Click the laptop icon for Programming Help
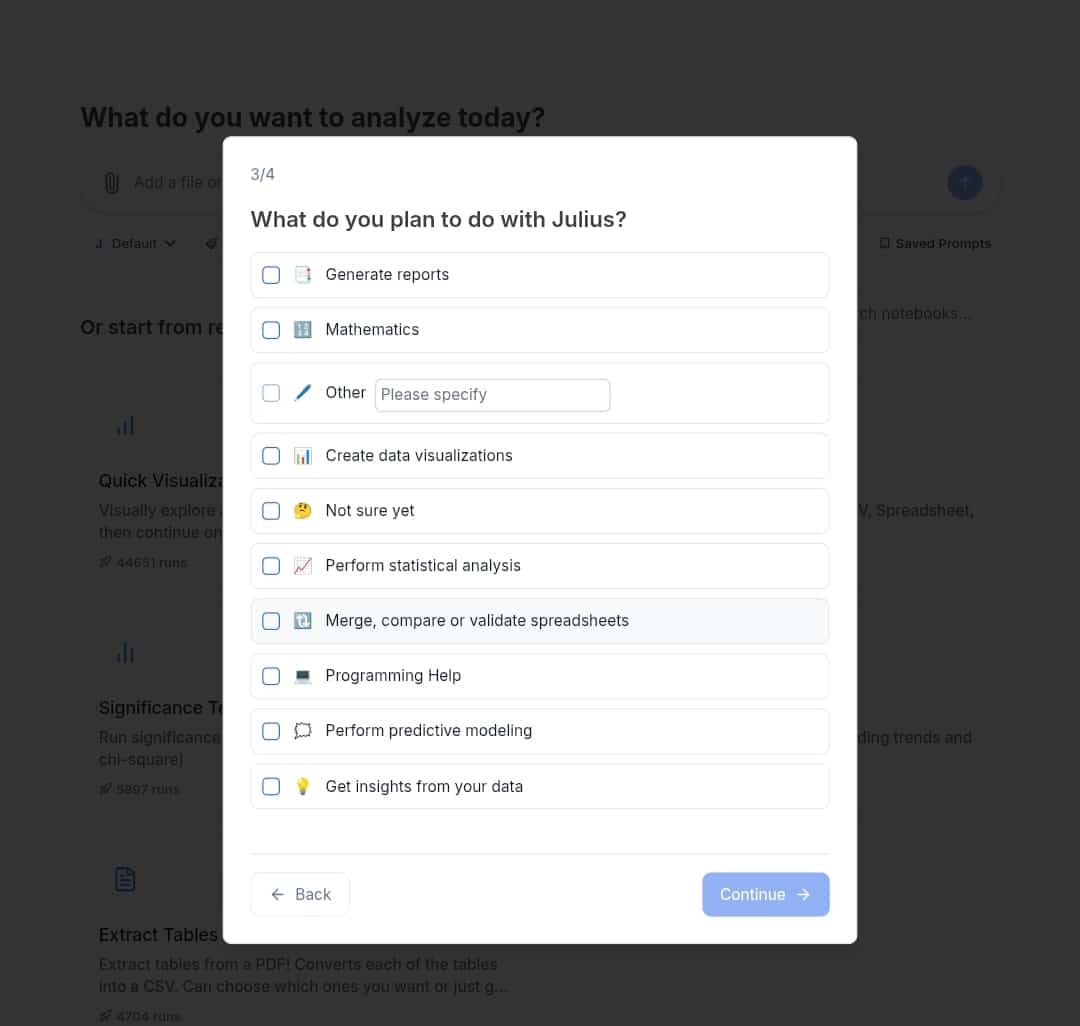The width and height of the screenshot is (1080, 1026). click(x=302, y=676)
